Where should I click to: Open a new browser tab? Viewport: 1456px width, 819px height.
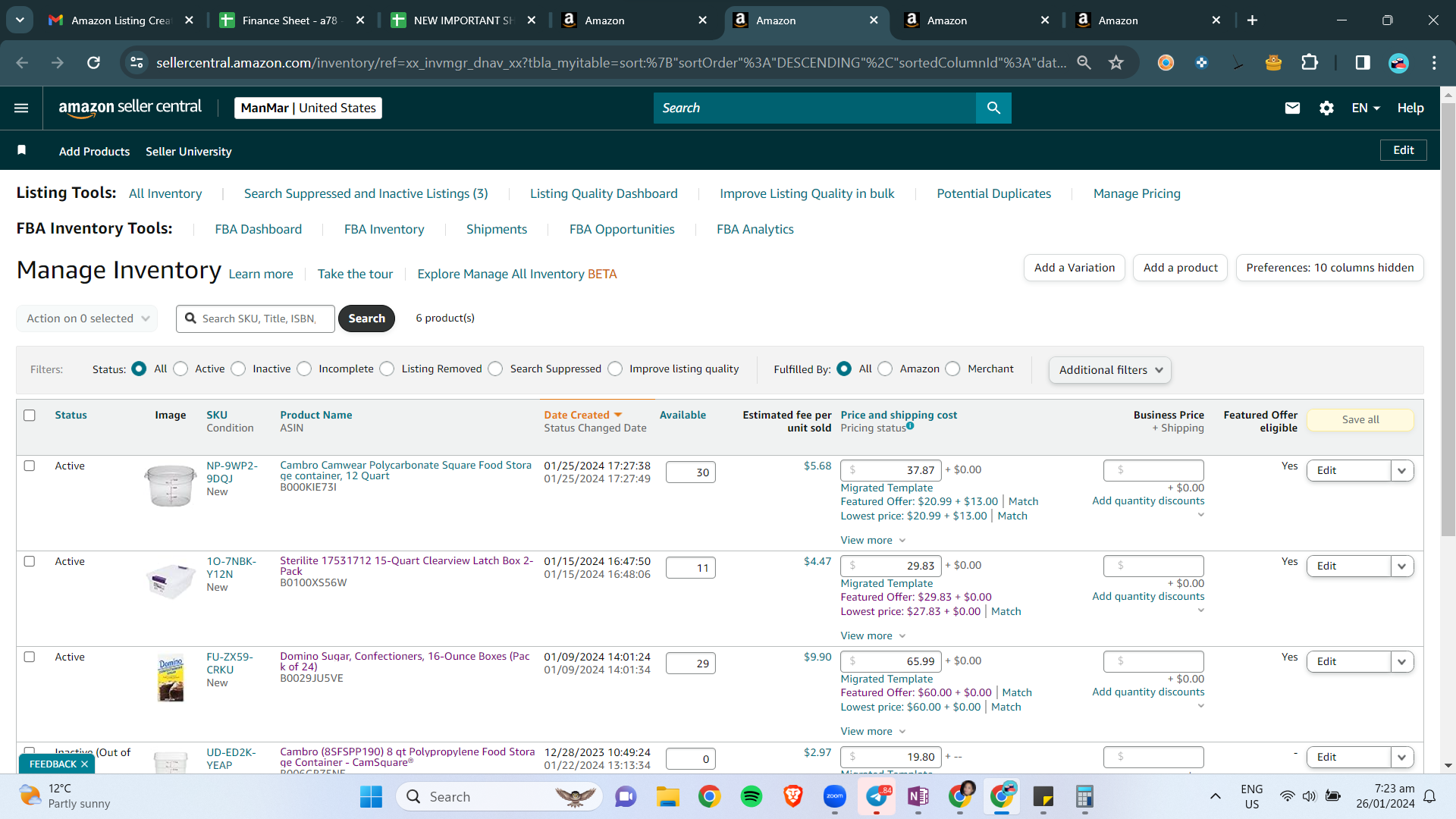point(1252,20)
